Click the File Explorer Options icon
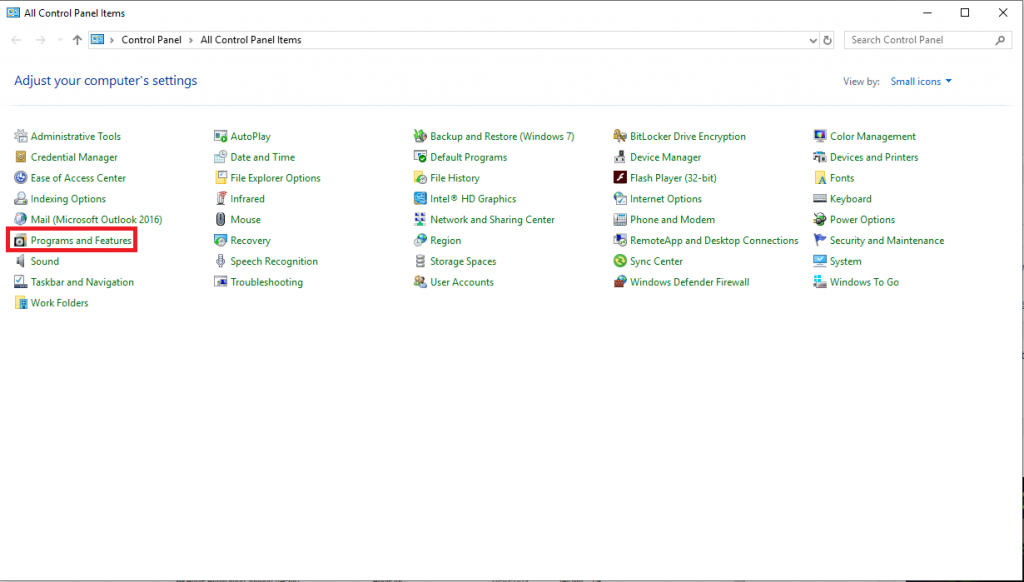Screen dimensions: 1024x582 (221, 178)
